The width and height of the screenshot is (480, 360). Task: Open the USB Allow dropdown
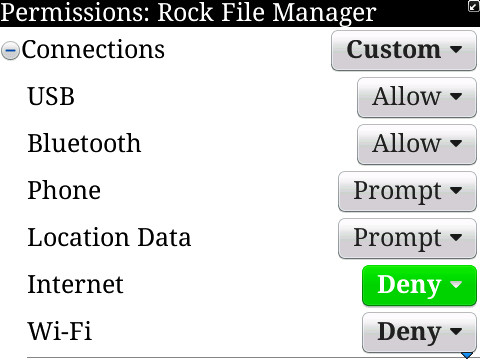417,97
